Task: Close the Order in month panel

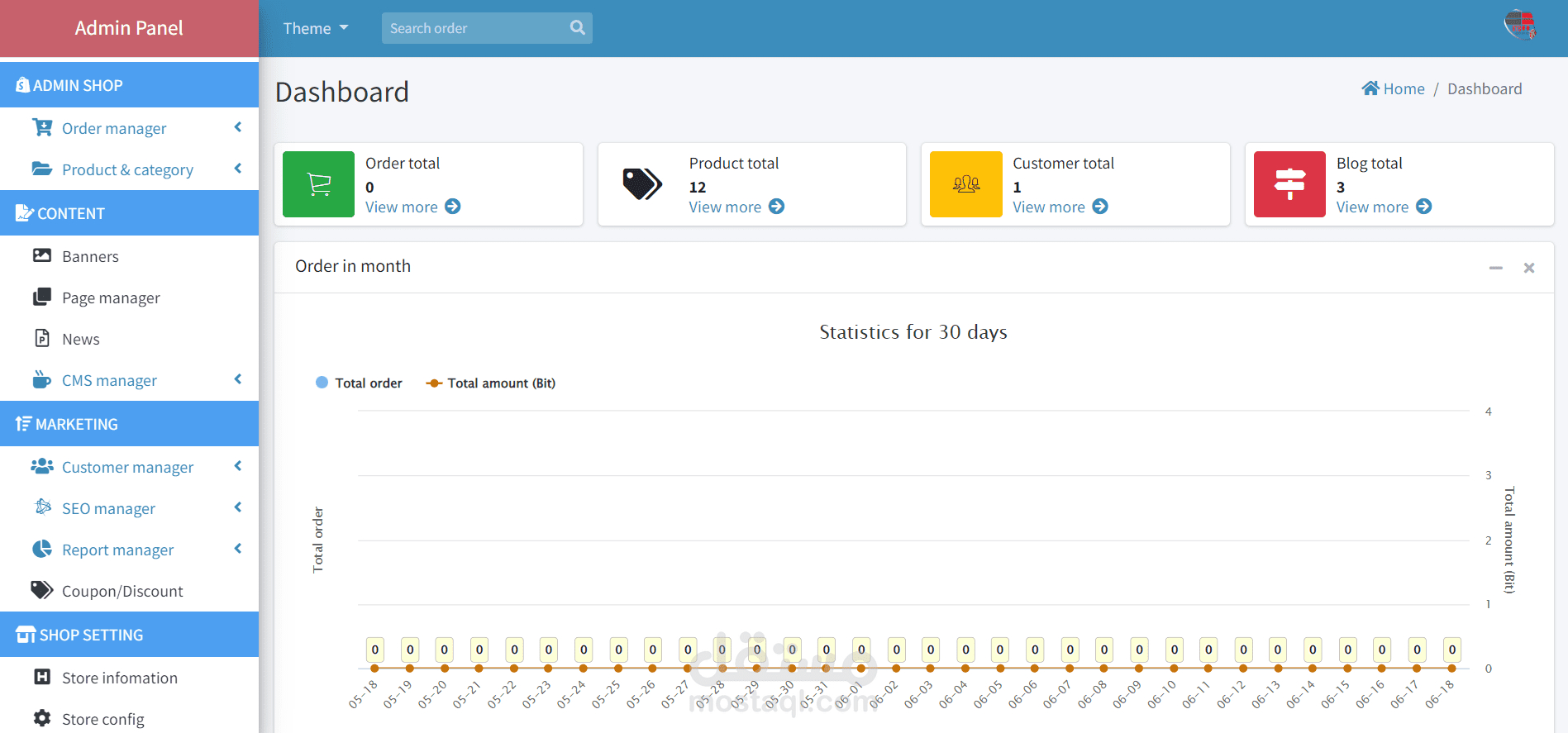Action: pos(1529,268)
